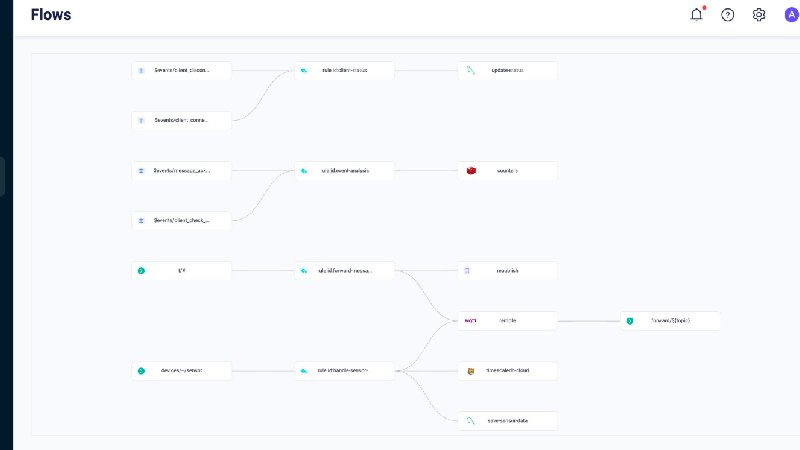The width and height of the screenshot is (800, 450).
Task: Open the help question-mark icon
Action: 728,15
